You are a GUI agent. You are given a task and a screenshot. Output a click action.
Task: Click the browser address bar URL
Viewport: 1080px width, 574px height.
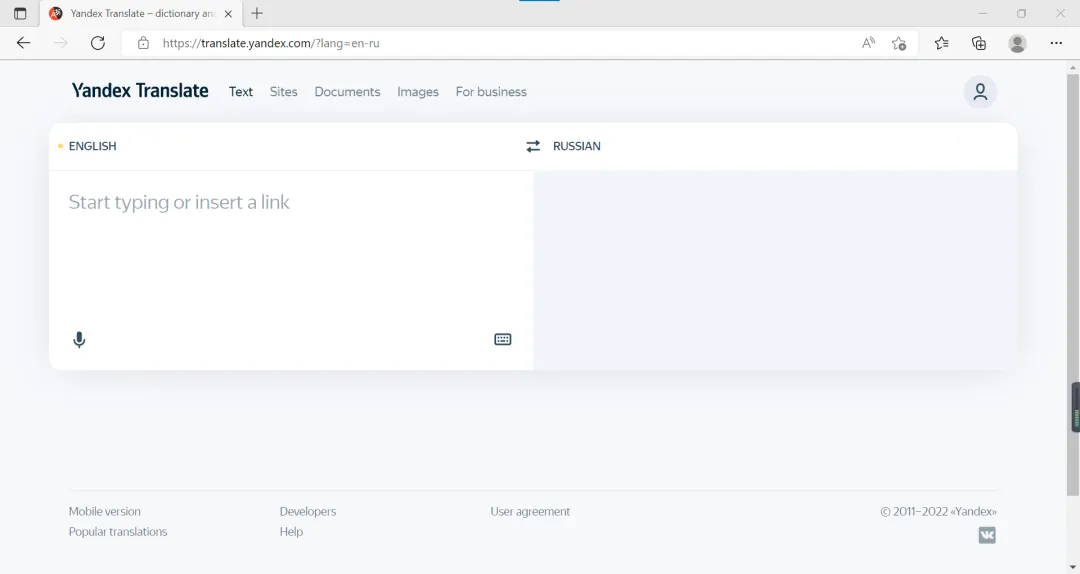(x=271, y=43)
